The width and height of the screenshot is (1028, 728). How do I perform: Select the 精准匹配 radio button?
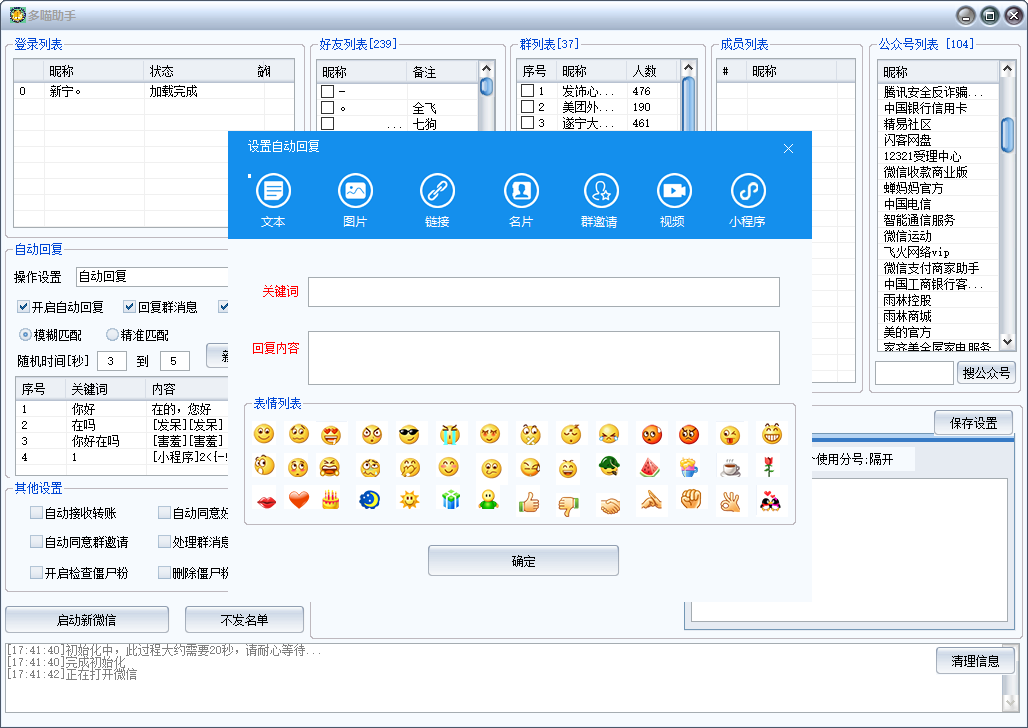(112, 335)
